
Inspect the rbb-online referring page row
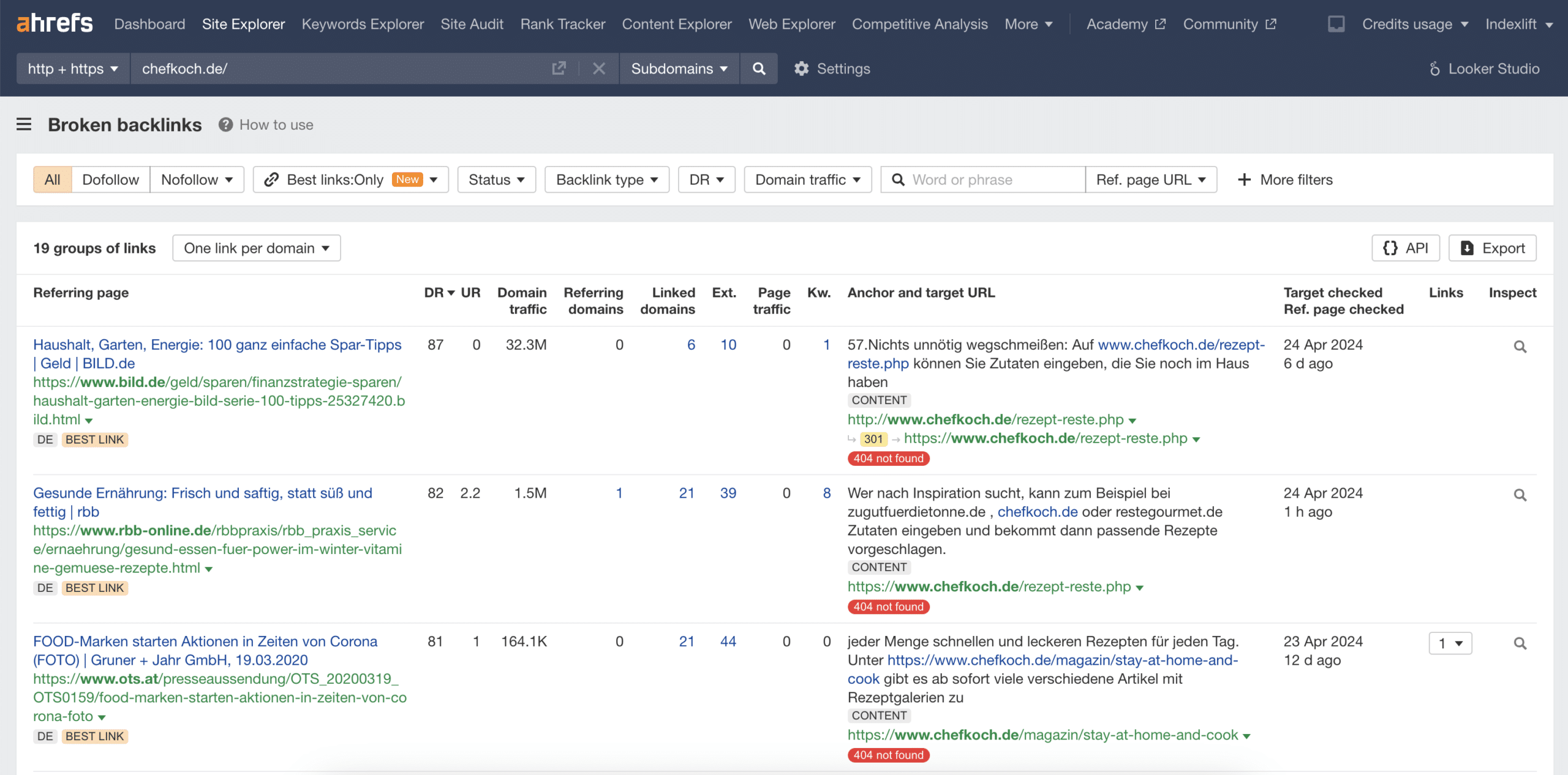tap(1520, 495)
